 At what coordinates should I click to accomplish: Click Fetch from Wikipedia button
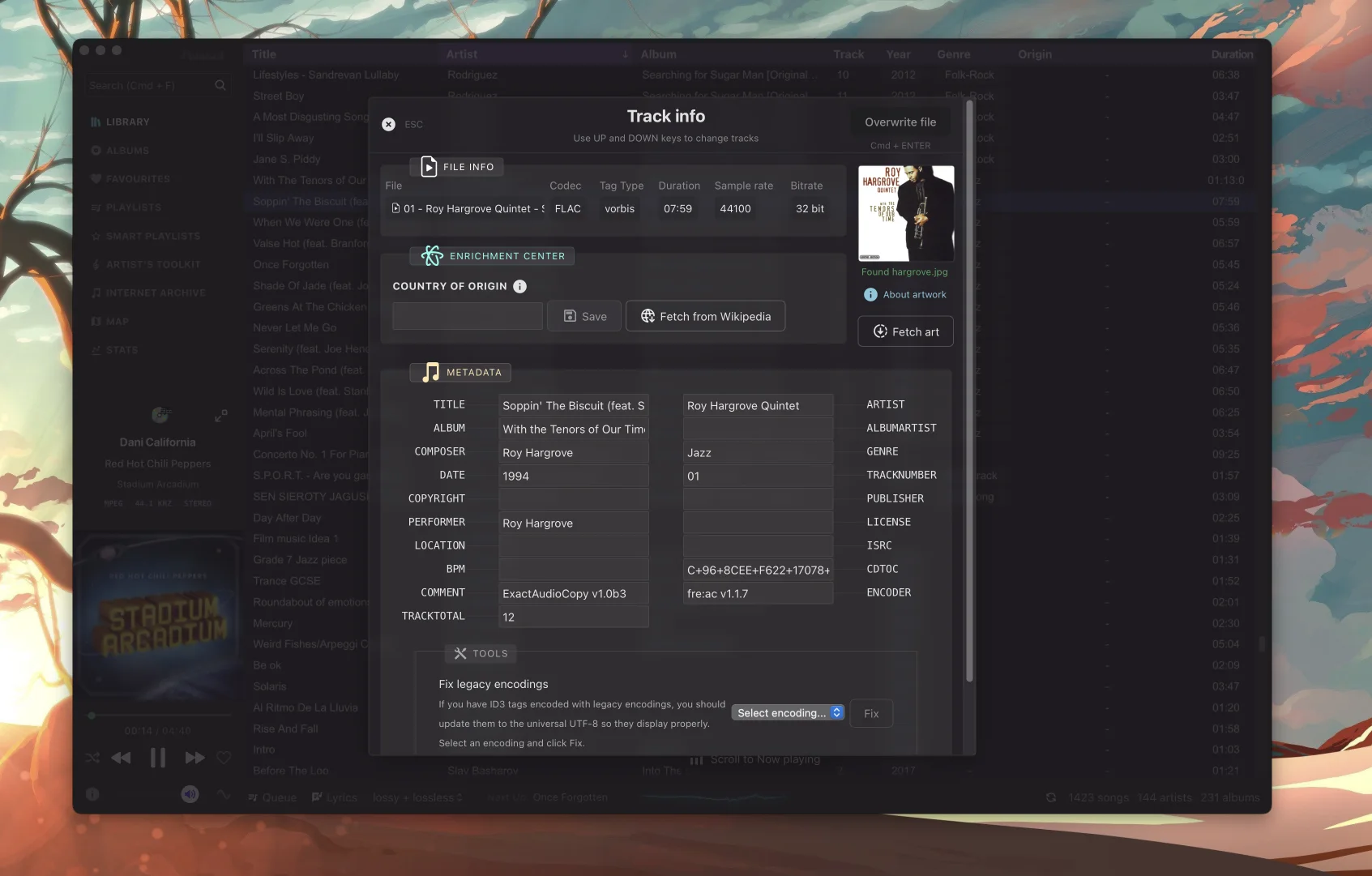point(705,316)
